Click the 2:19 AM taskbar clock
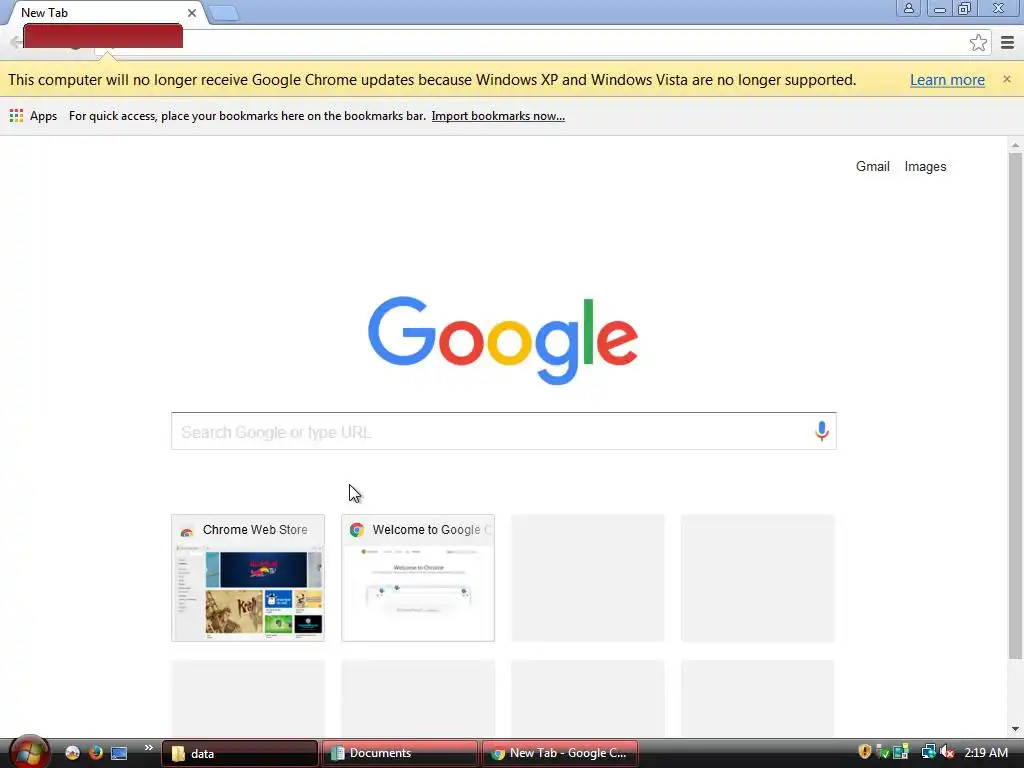 click(985, 752)
